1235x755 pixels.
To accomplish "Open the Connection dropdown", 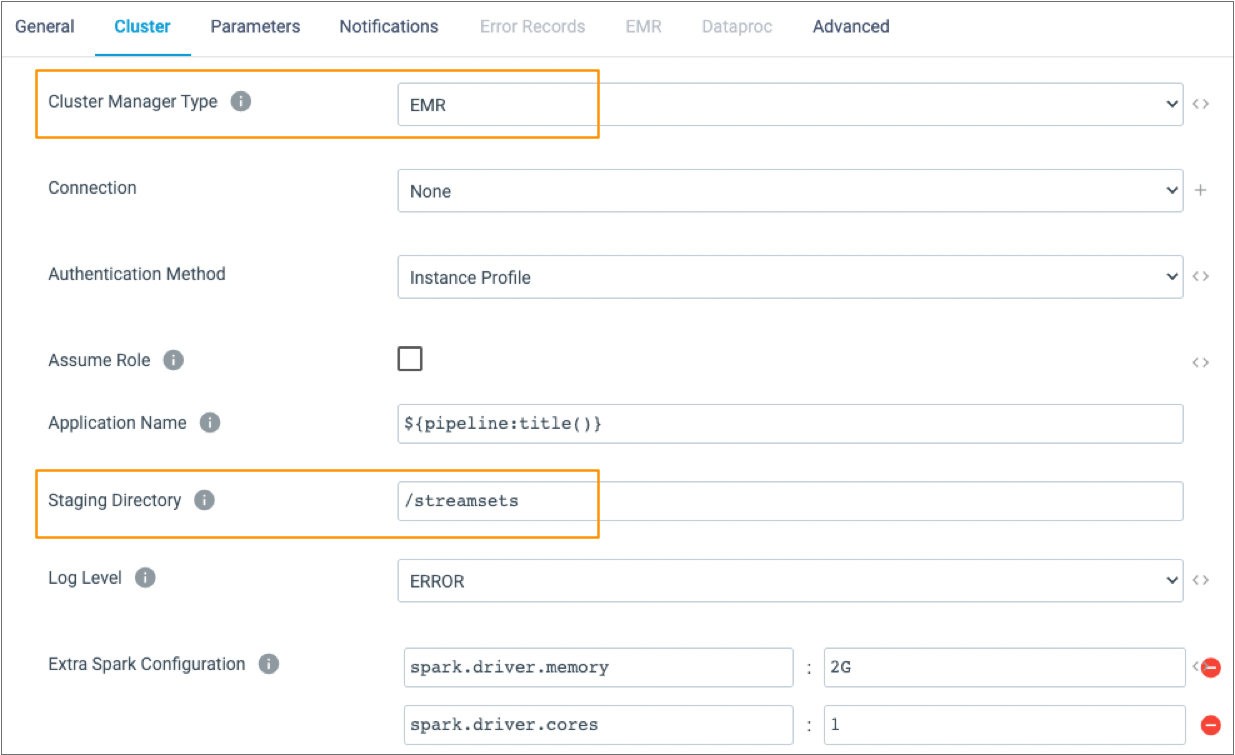I will pyautogui.click(x=1172, y=190).
